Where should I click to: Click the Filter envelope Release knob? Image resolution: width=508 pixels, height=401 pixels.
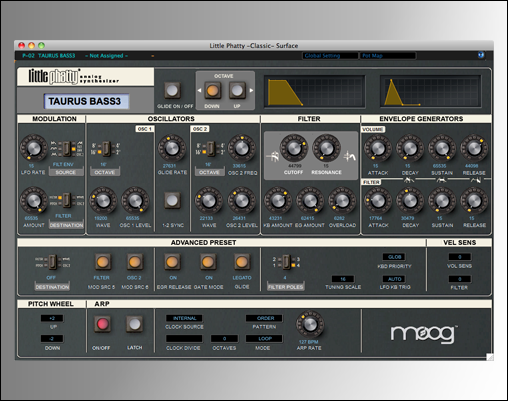[x=474, y=200]
